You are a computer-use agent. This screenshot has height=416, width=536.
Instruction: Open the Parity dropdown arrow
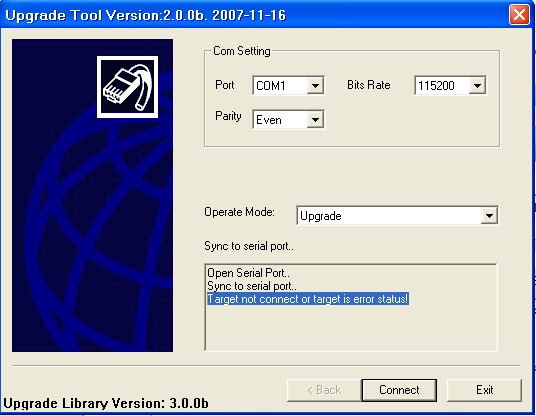[315, 120]
